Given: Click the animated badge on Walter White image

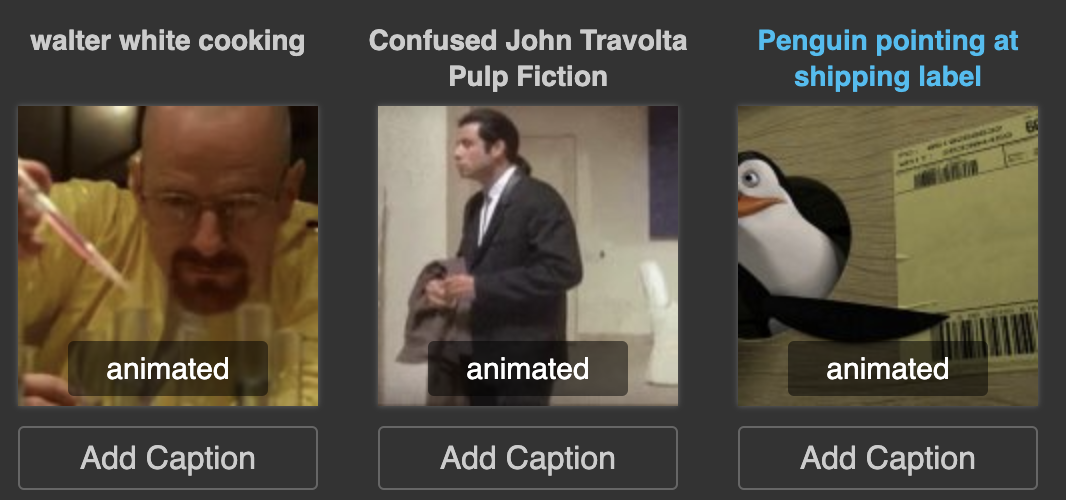Looking at the screenshot, I should point(168,369).
